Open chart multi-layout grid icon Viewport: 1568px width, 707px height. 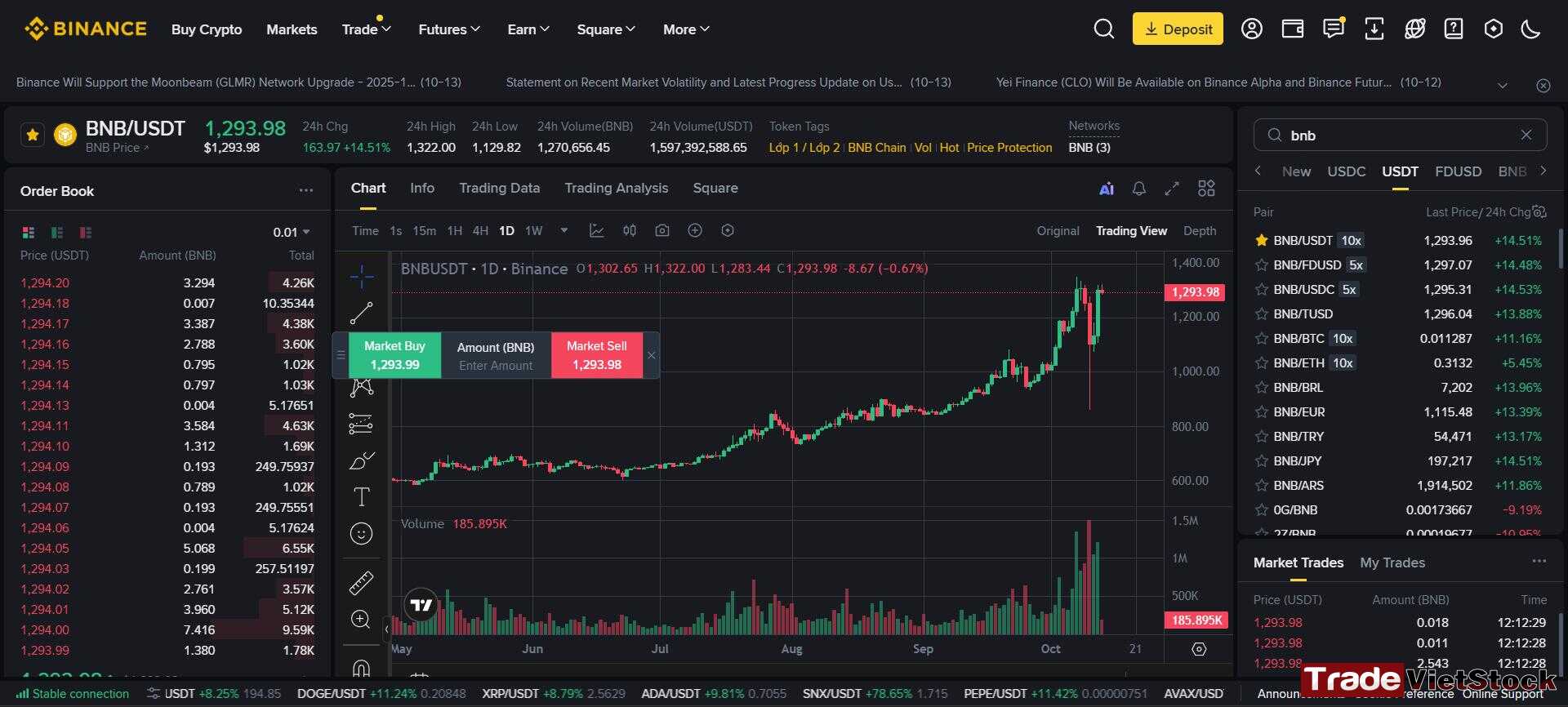coord(1206,189)
